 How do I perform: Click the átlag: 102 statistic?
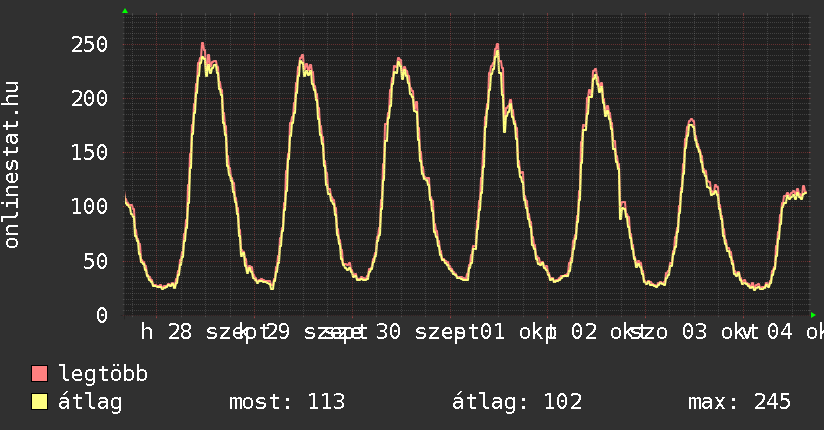(x=517, y=402)
